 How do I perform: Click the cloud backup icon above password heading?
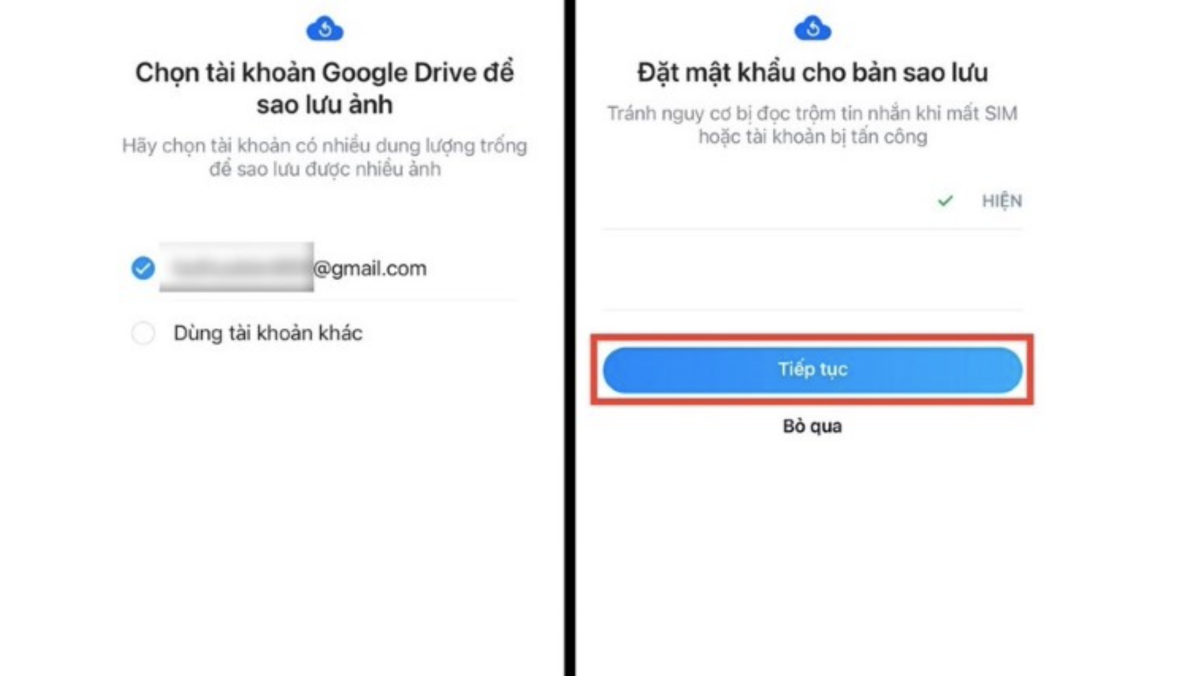coord(813,29)
